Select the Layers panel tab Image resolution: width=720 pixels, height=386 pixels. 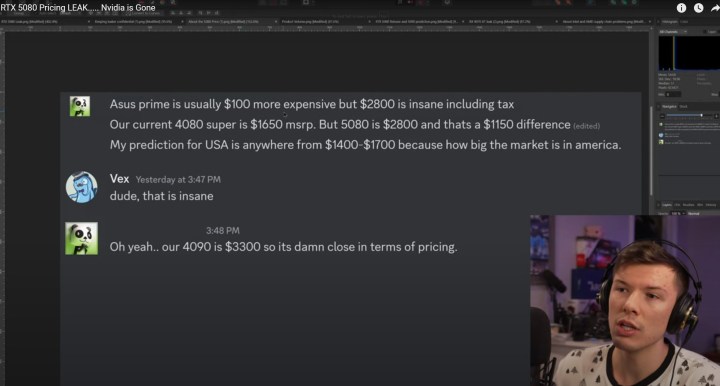(x=667, y=205)
